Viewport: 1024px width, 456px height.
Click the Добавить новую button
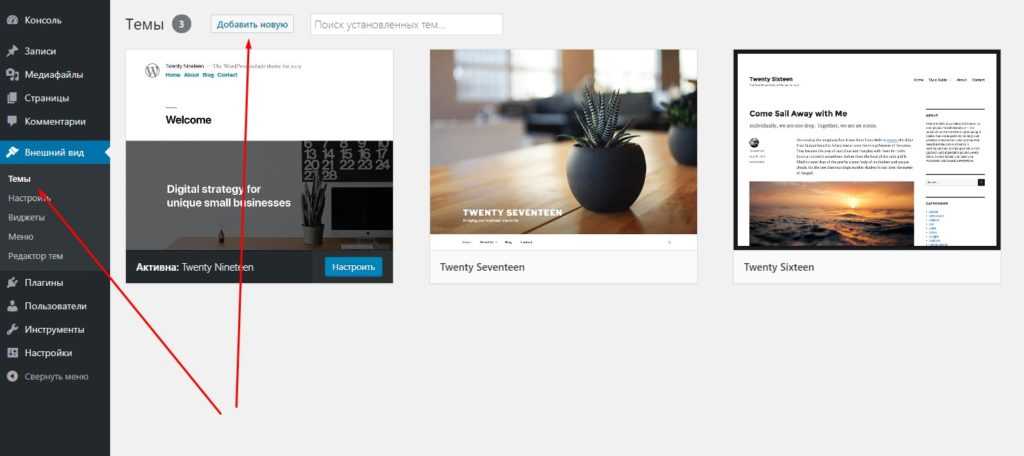tap(252, 24)
